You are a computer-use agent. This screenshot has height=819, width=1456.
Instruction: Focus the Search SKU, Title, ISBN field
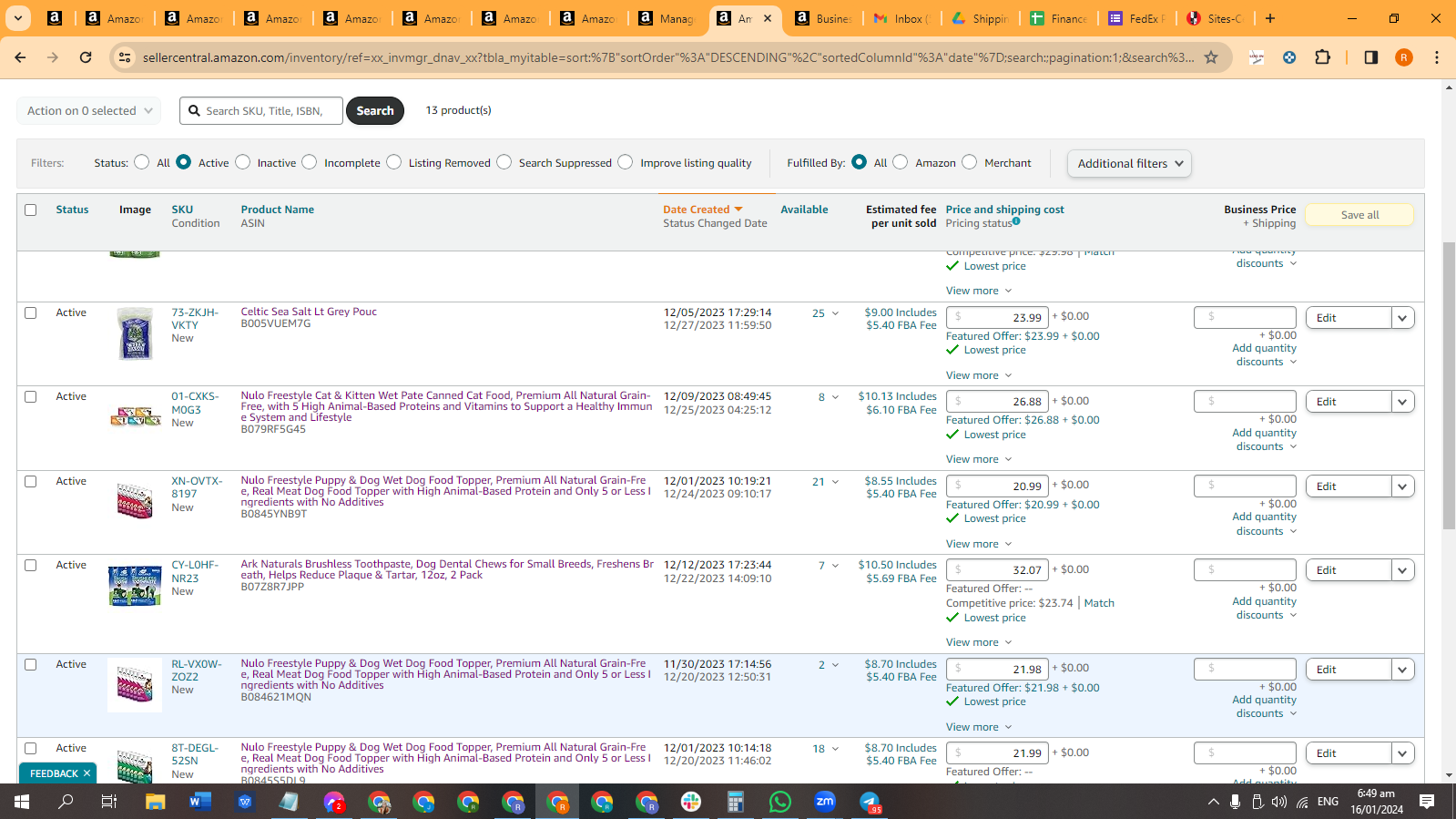[x=261, y=111]
